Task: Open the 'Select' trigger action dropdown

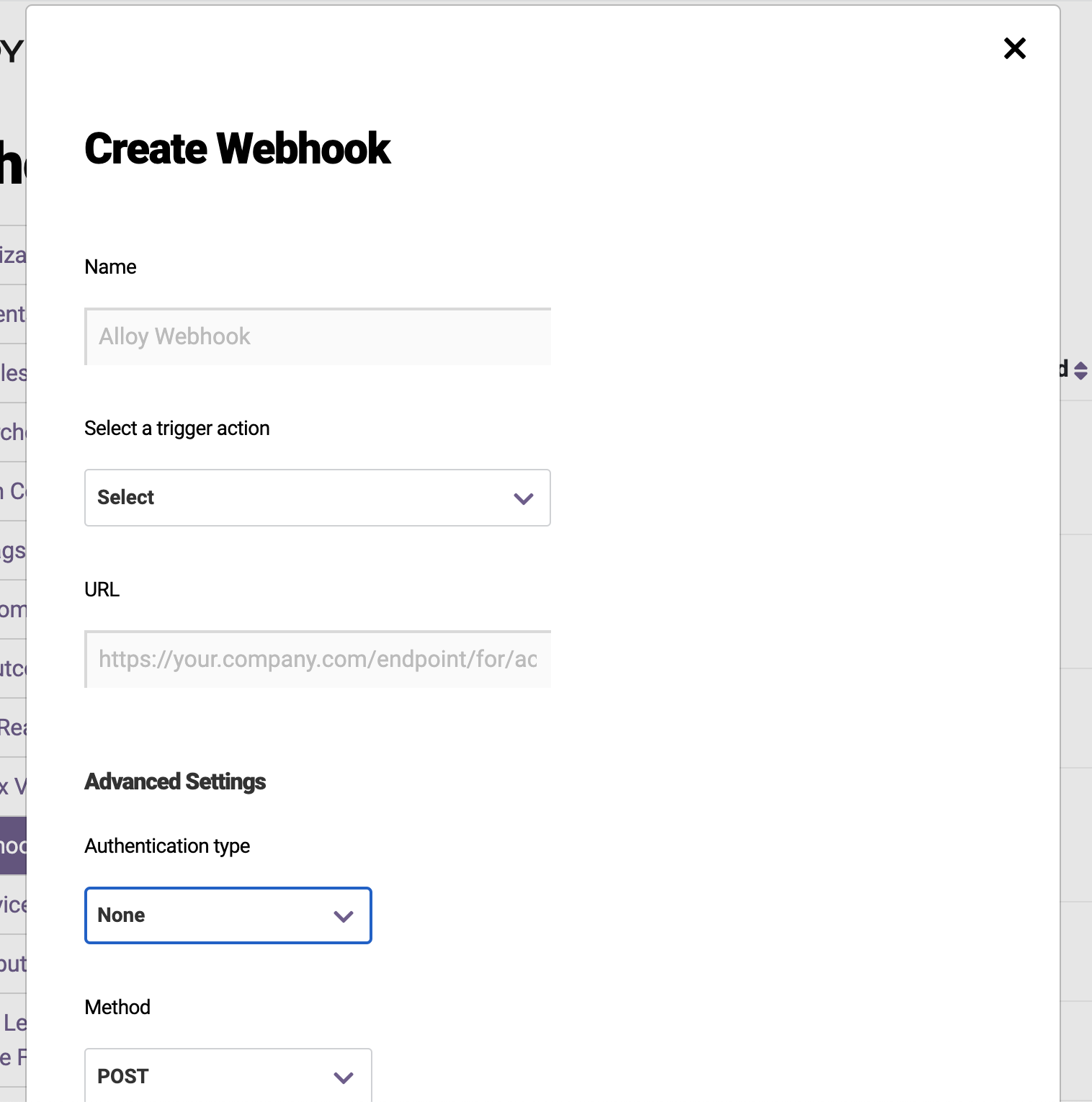Action: pyautogui.click(x=317, y=498)
